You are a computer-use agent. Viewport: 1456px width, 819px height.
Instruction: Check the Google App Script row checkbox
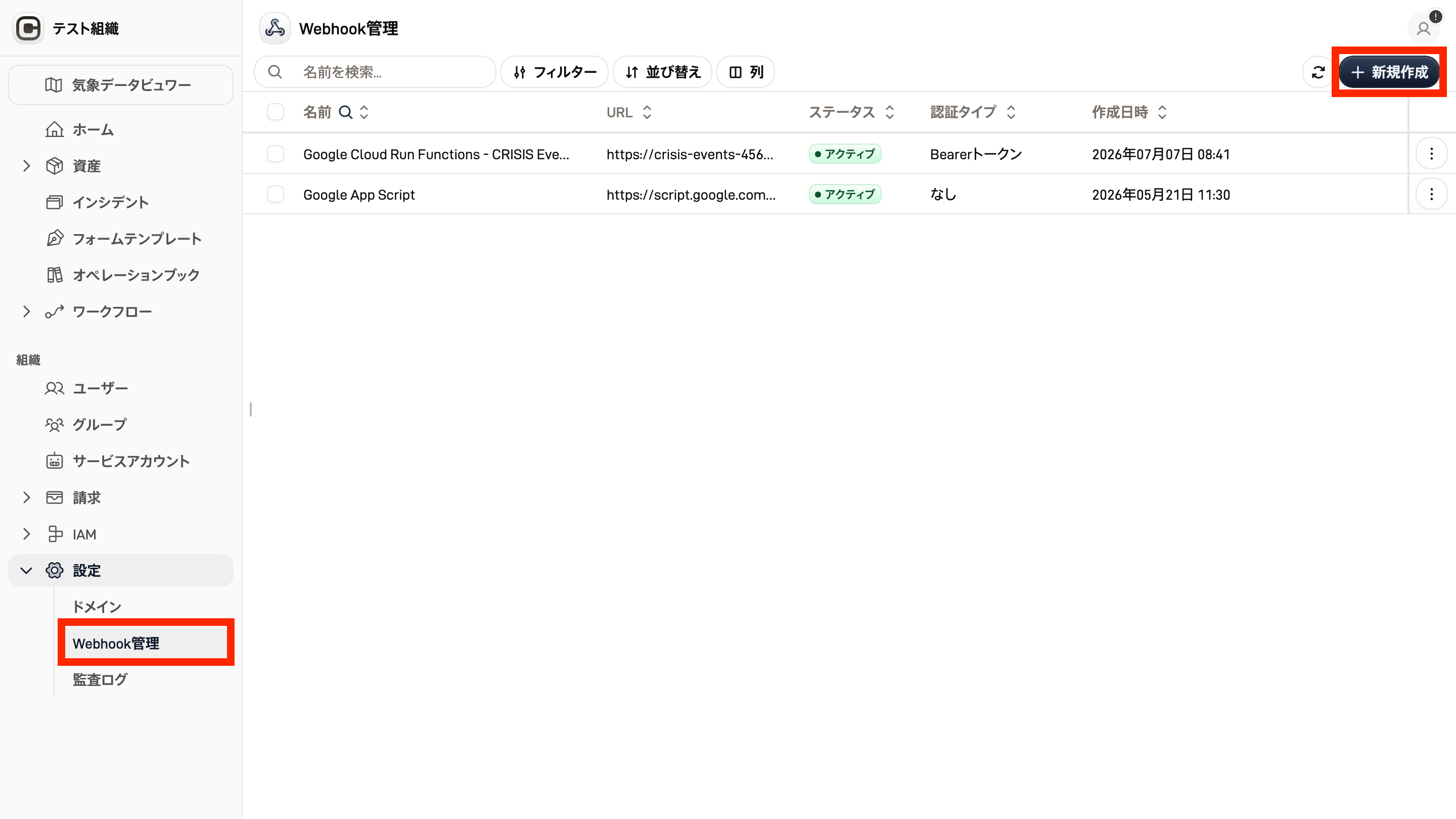click(x=275, y=195)
